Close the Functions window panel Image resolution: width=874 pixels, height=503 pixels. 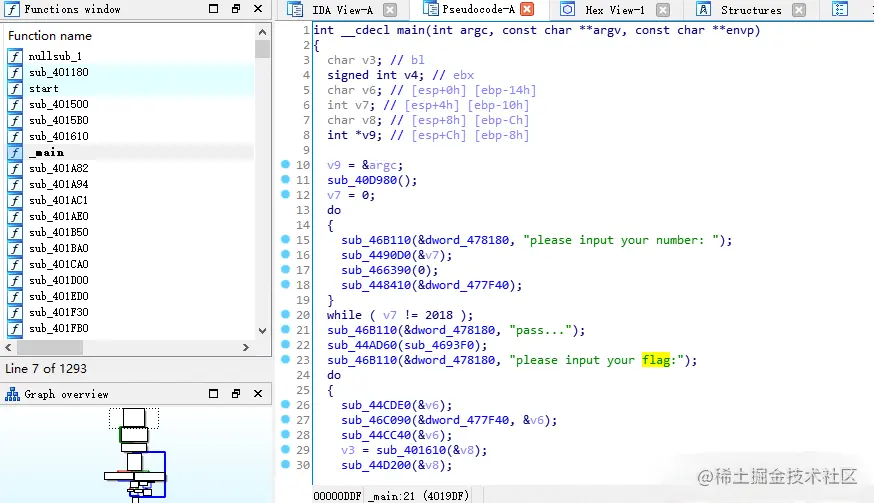[x=258, y=9]
